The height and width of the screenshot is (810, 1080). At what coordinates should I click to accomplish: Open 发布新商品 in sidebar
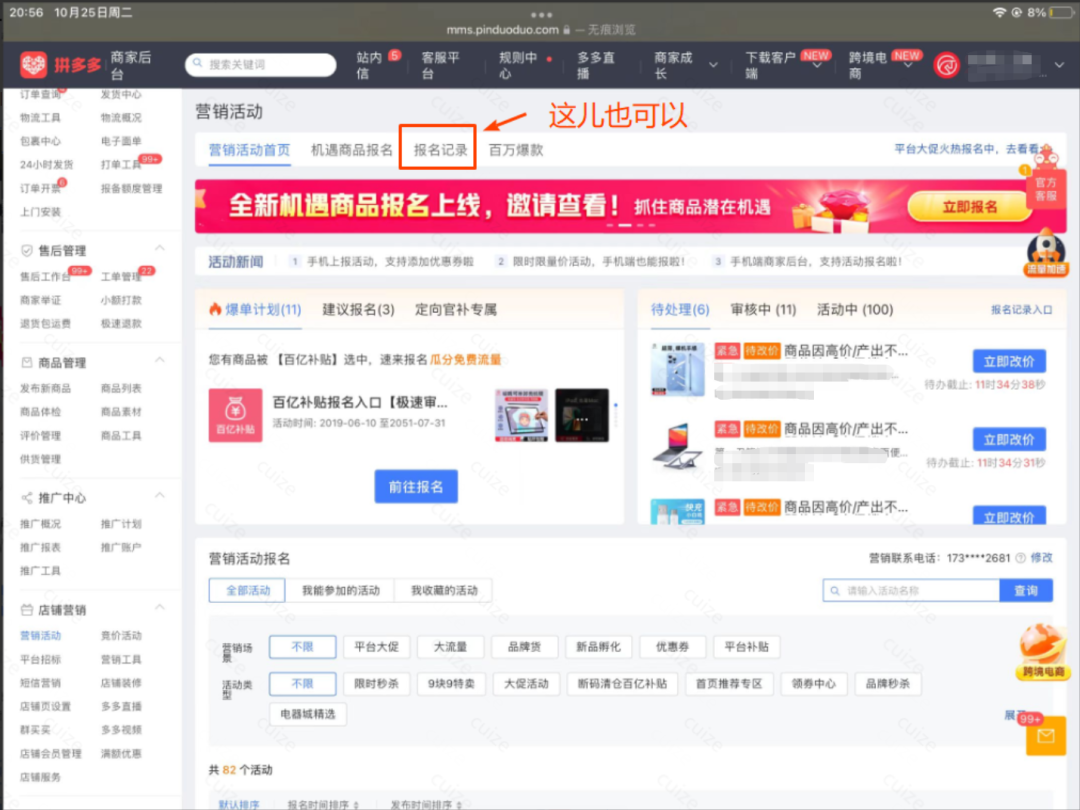coord(45,388)
